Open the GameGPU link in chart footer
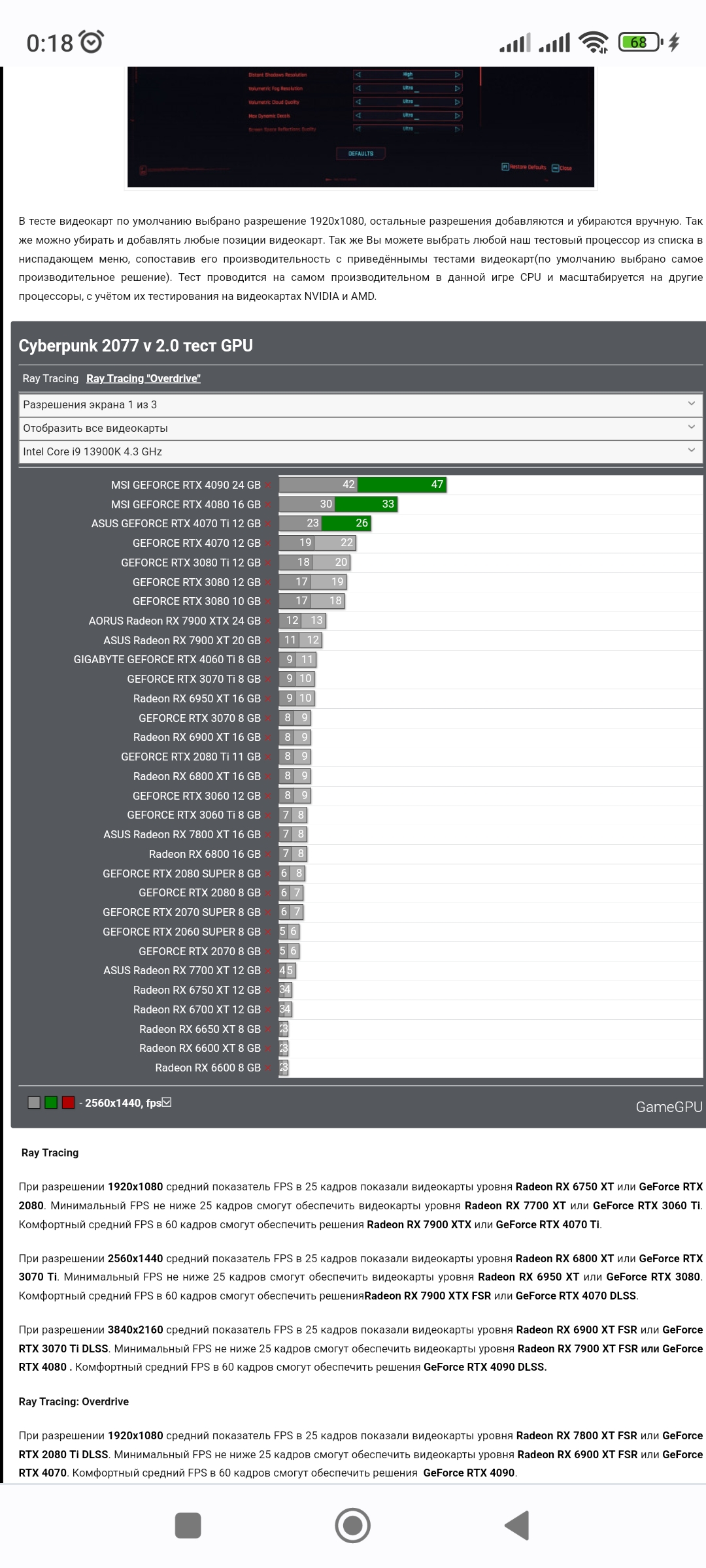The image size is (706, 1568). (669, 1107)
